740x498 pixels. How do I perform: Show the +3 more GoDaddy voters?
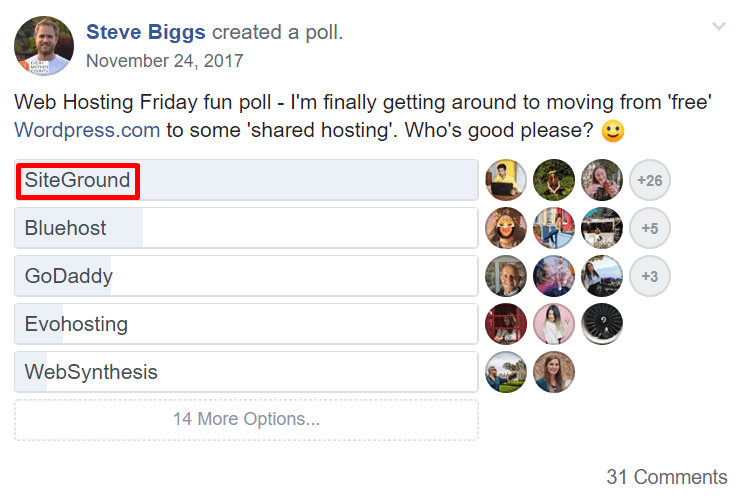coord(650,276)
